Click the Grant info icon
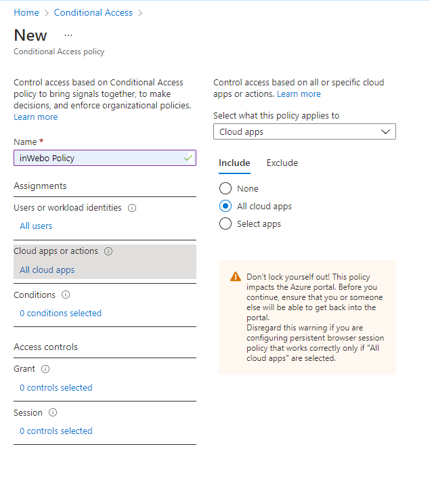The height and width of the screenshot is (491, 430). [x=45, y=369]
